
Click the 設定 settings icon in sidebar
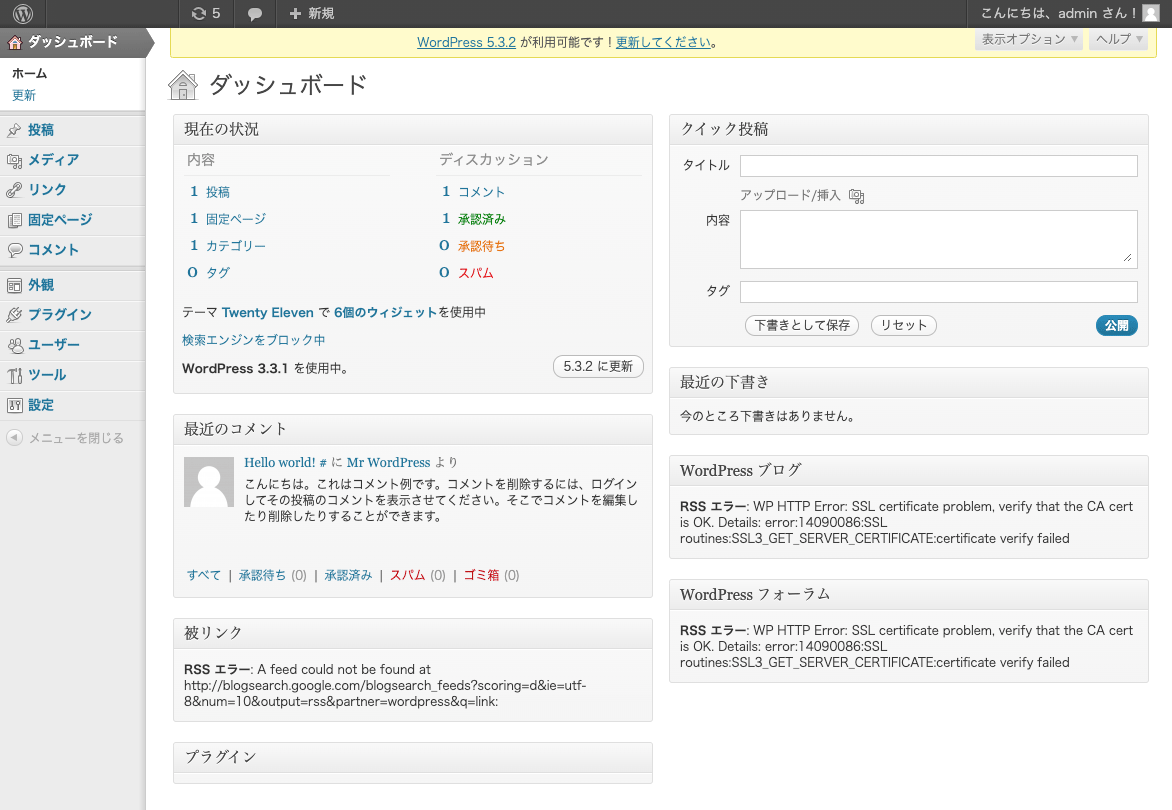(14, 406)
